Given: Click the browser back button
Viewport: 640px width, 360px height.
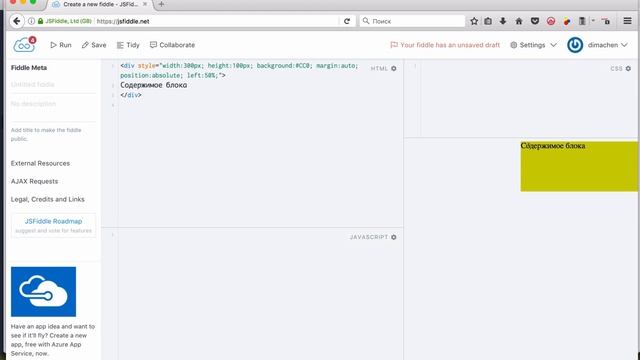Looking at the screenshot, I should (17, 21).
